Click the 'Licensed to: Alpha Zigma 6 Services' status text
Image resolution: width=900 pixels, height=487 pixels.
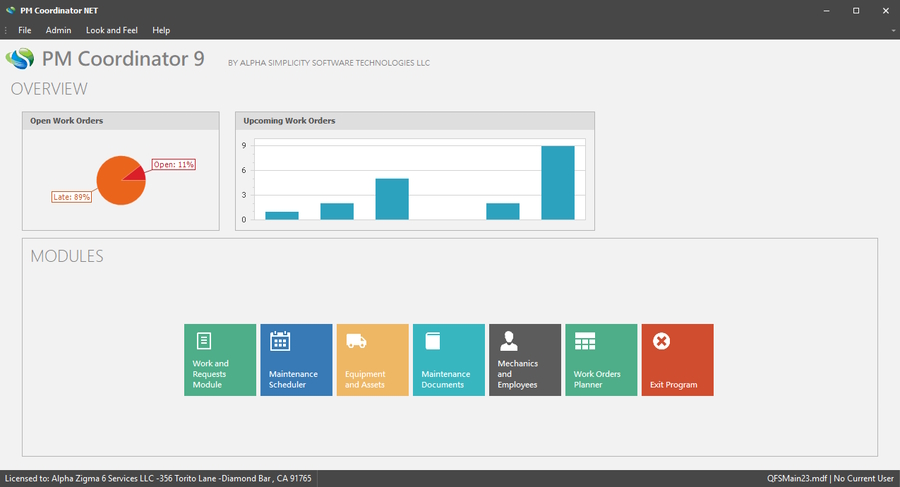tap(158, 478)
